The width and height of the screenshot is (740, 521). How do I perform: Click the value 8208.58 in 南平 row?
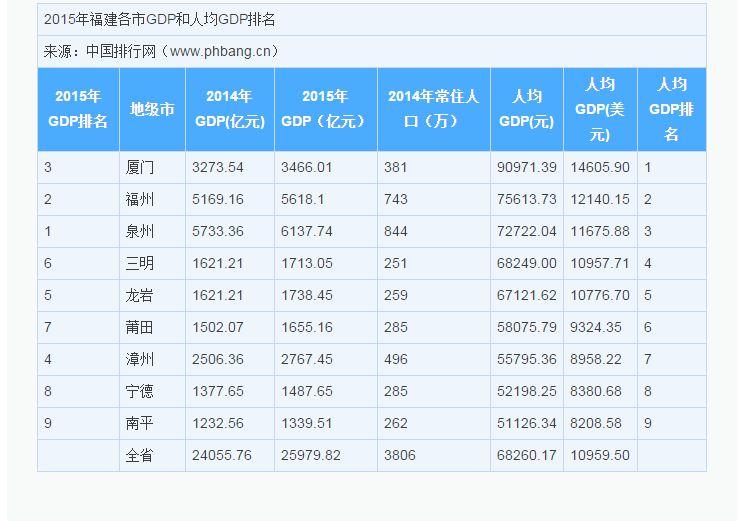(596, 423)
